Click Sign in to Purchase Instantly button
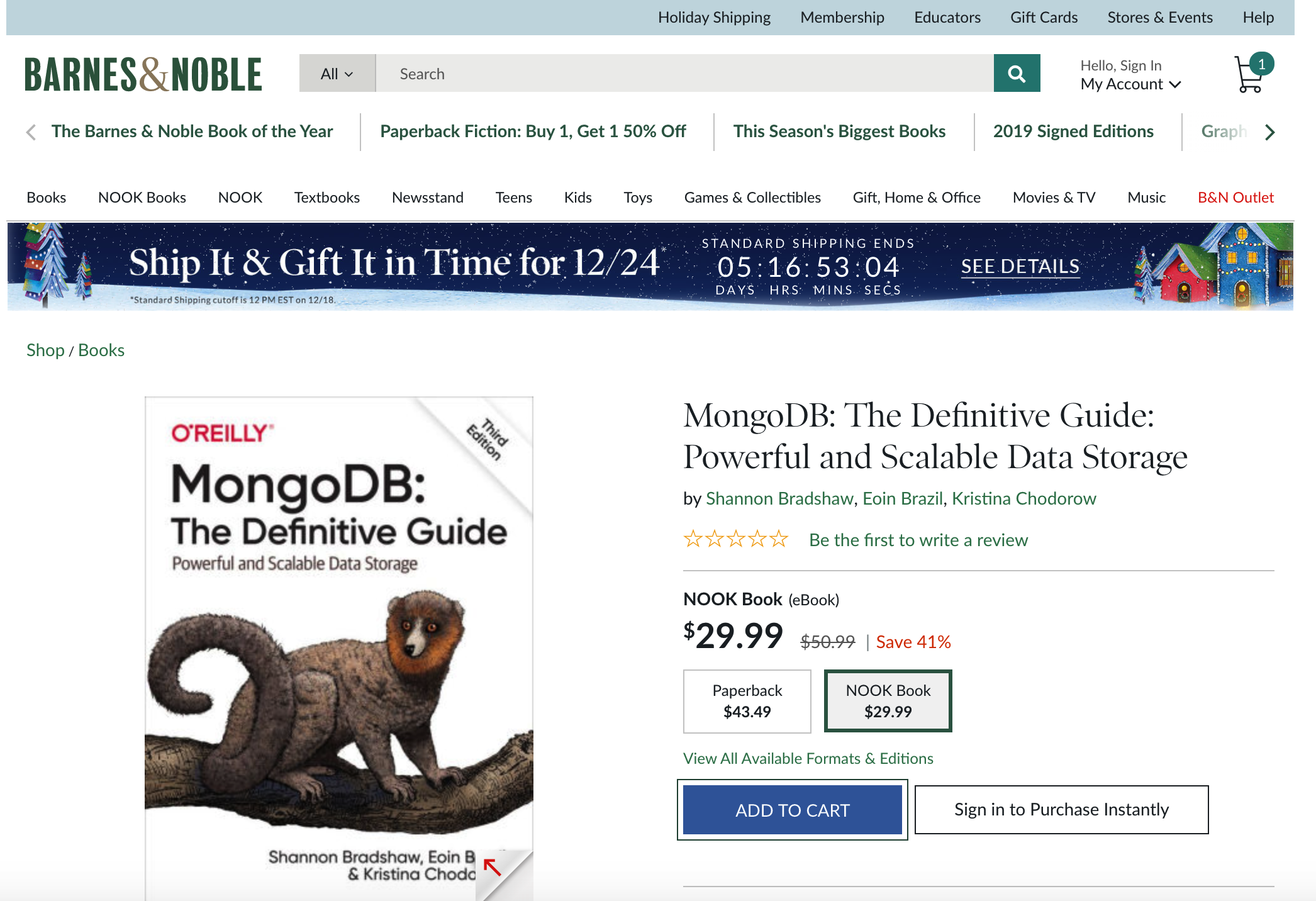Screen dimensions: 1316x901 pos(1061,808)
